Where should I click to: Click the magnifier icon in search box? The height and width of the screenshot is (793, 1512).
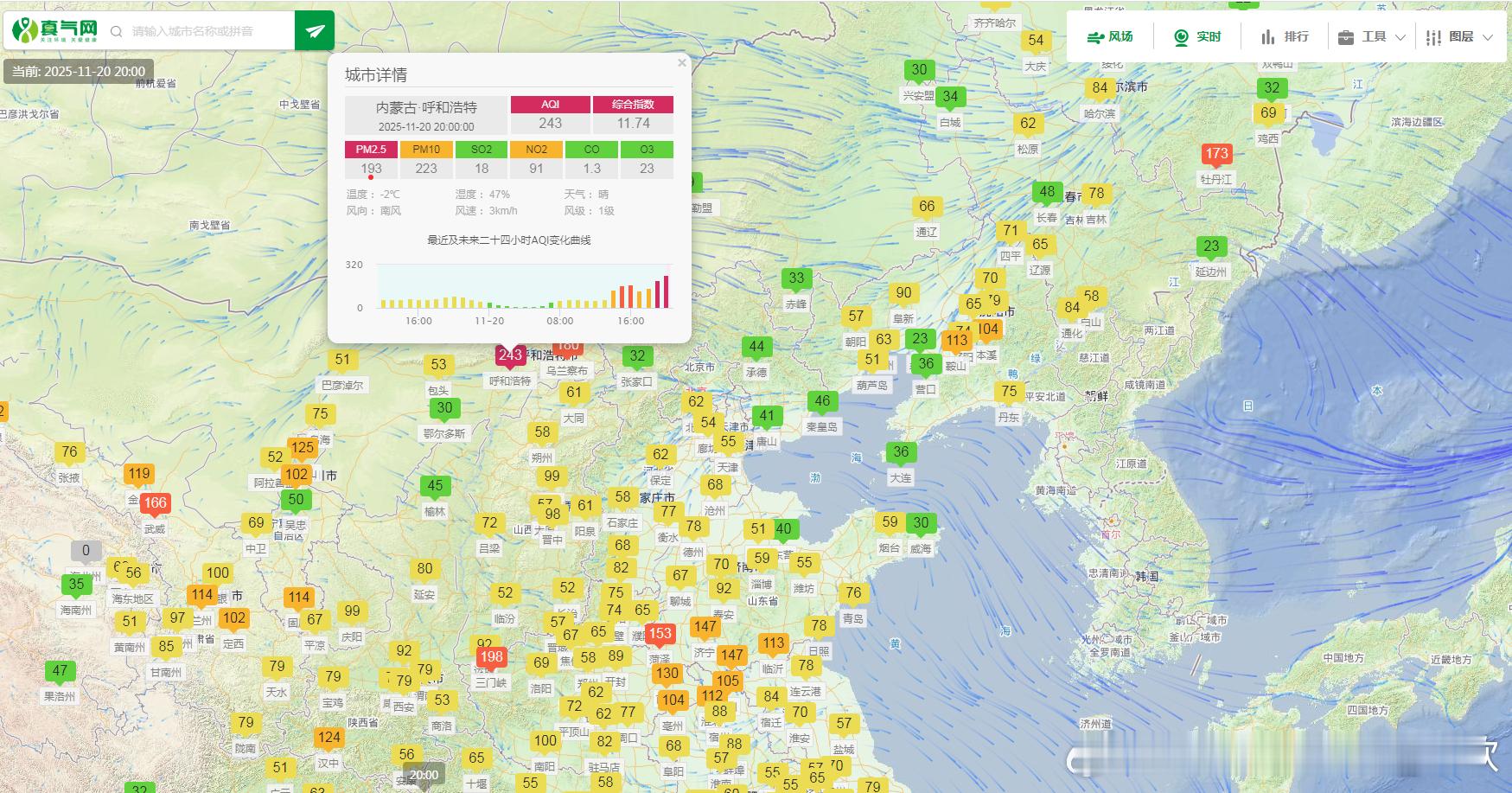tap(116, 31)
